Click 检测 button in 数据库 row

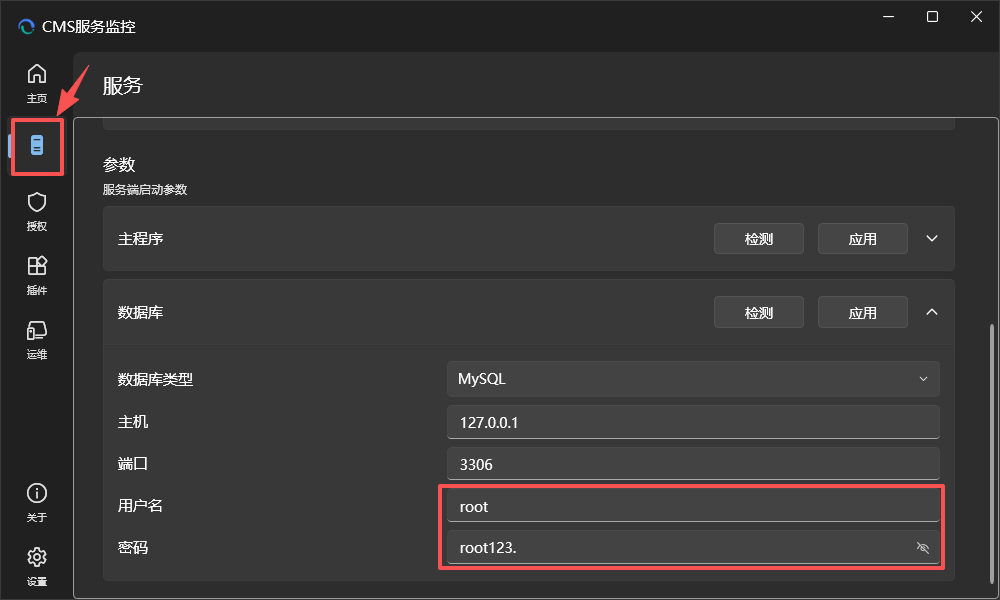pos(759,312)
